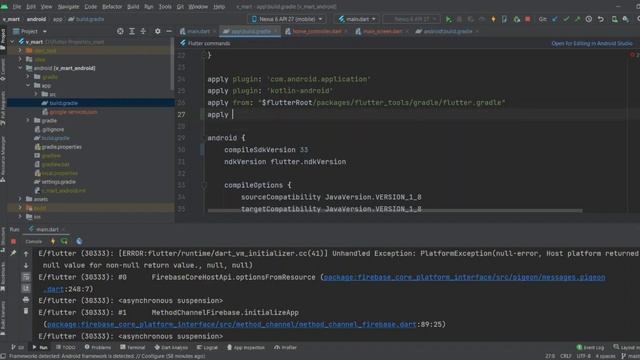The width and height of the screenshot is (640, 360).
Task: Open the App Inspection tool window
Action: [x=245, y=347]
